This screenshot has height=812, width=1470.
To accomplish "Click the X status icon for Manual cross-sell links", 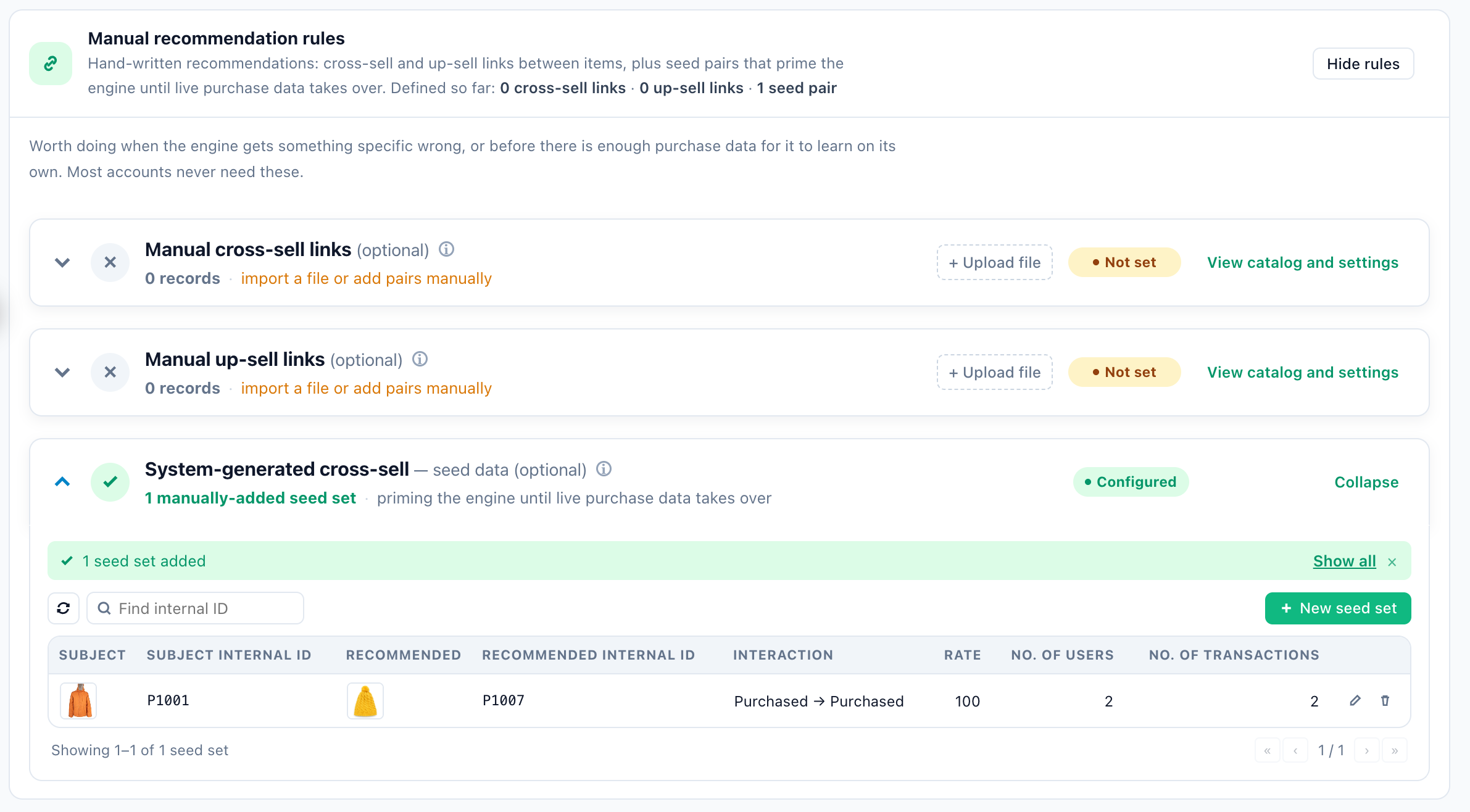I will [x=110, y=262].
